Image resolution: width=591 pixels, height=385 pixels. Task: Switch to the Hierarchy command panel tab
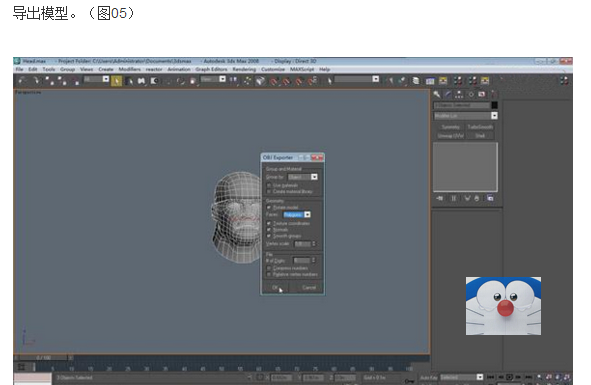(x=459, y=94)
